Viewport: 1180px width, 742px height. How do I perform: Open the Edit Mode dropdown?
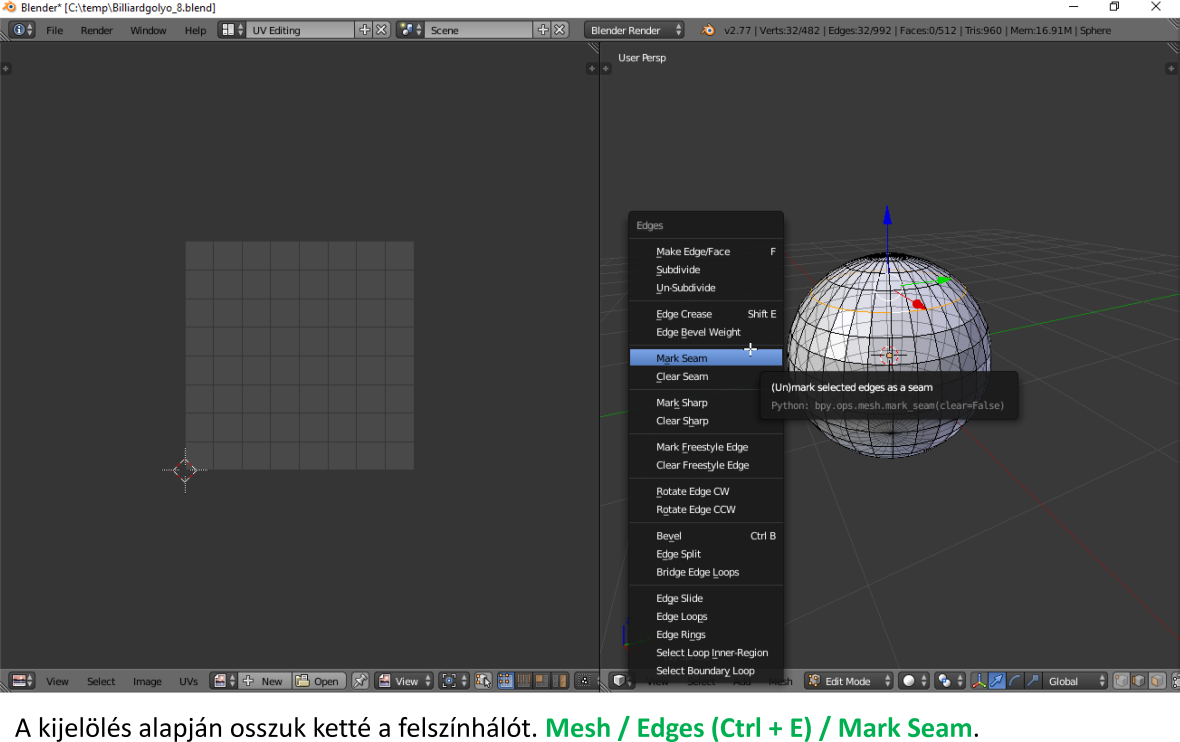(x=848, y=681)
